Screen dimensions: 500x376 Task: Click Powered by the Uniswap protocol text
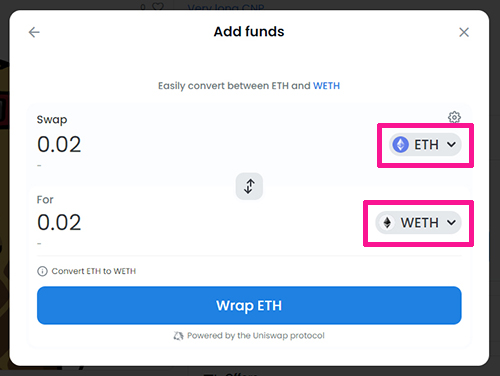[x=256, y=336]
